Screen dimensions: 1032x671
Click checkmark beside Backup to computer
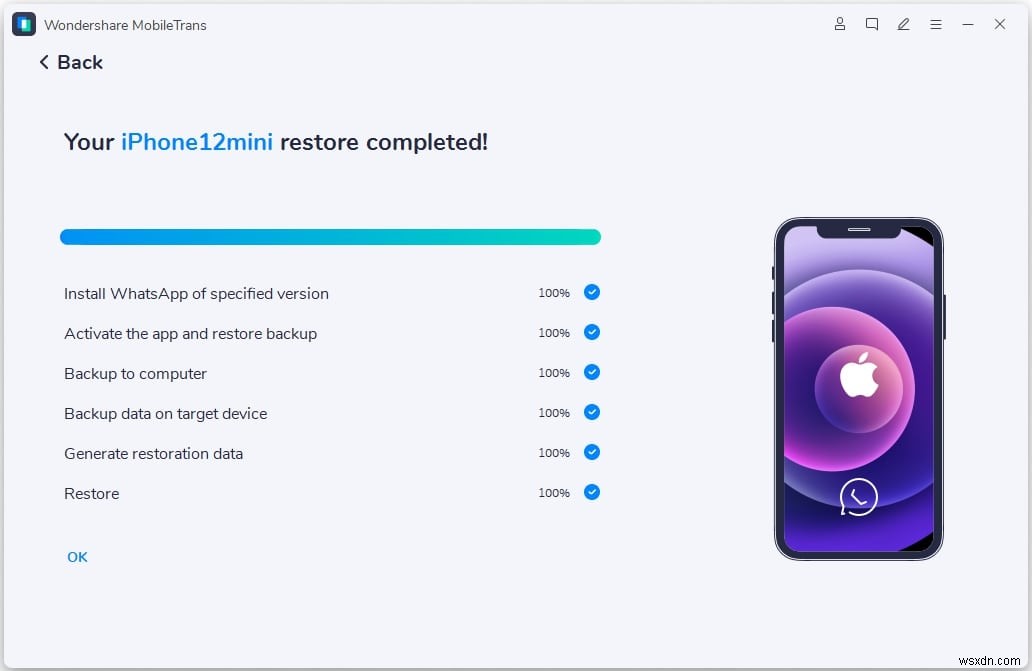(x=592, y=372)
